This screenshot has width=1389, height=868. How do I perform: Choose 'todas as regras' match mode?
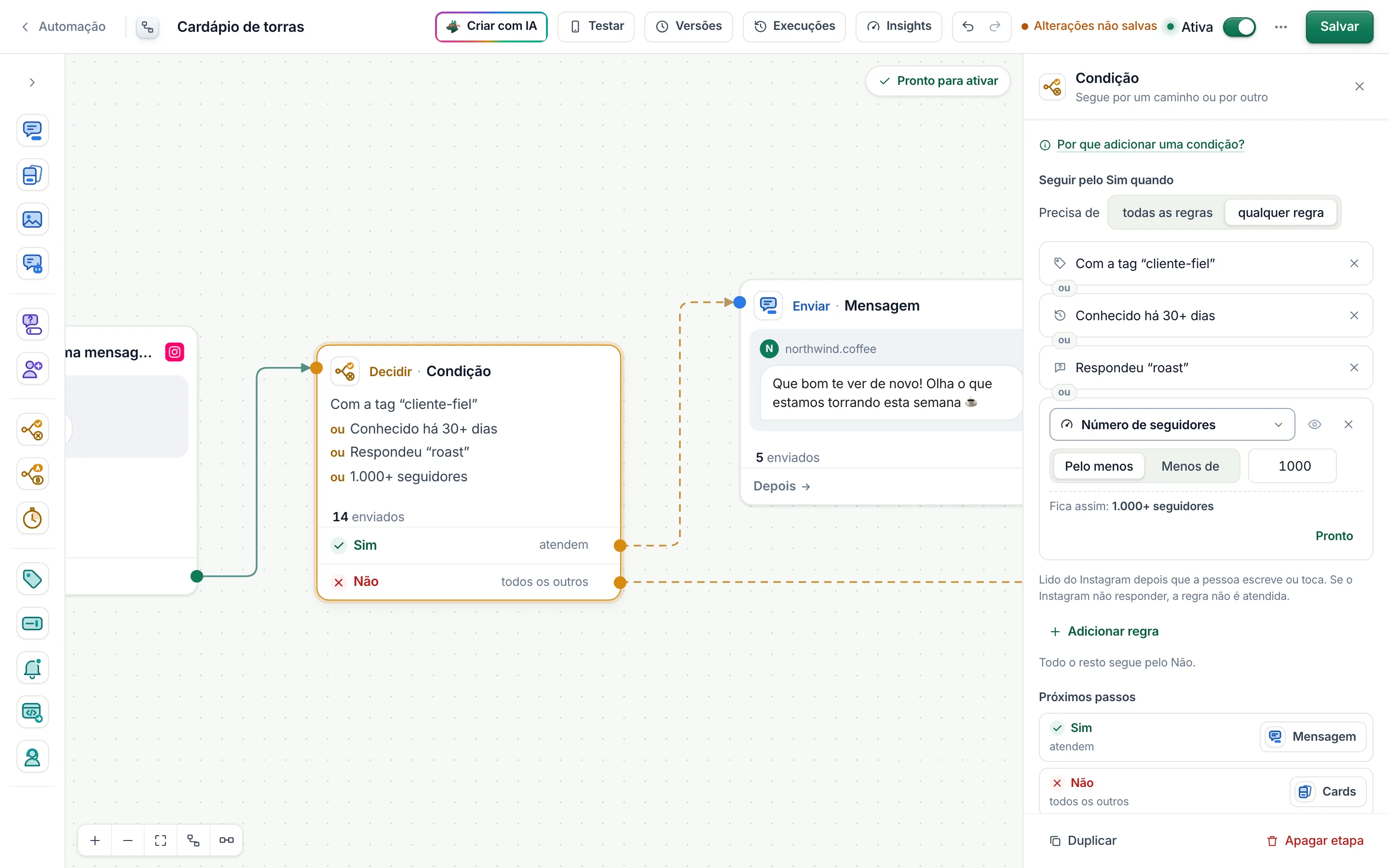[x=1167, y=212]
